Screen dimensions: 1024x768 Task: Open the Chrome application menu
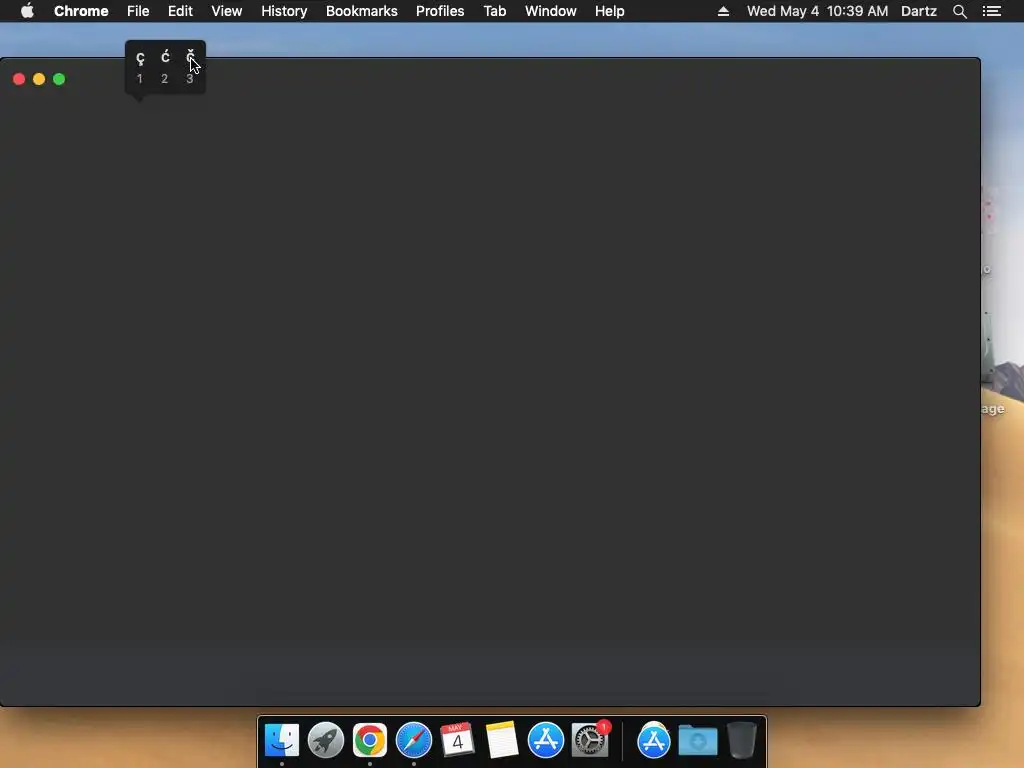81,11
